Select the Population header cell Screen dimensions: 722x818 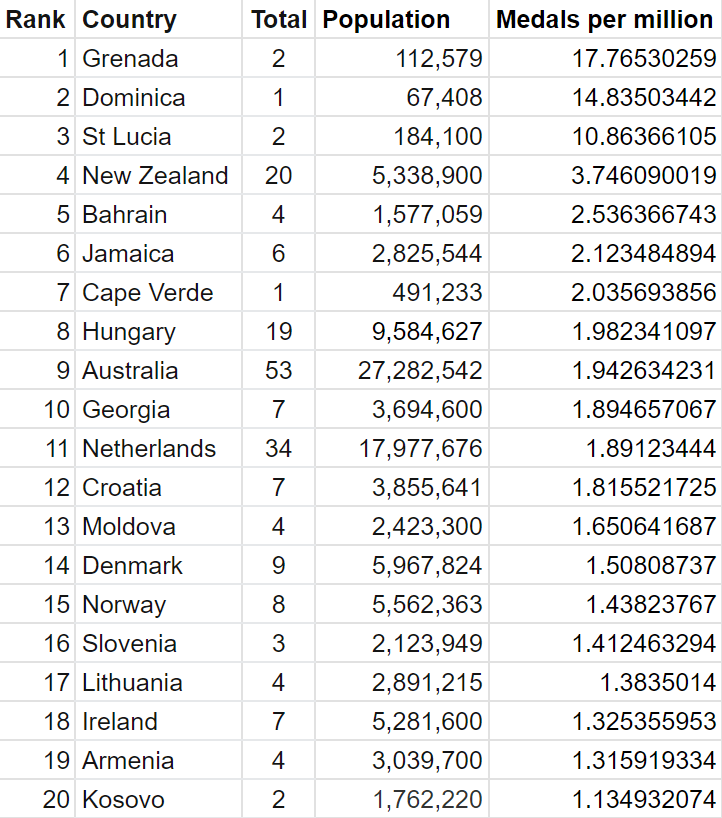[387, 20]
